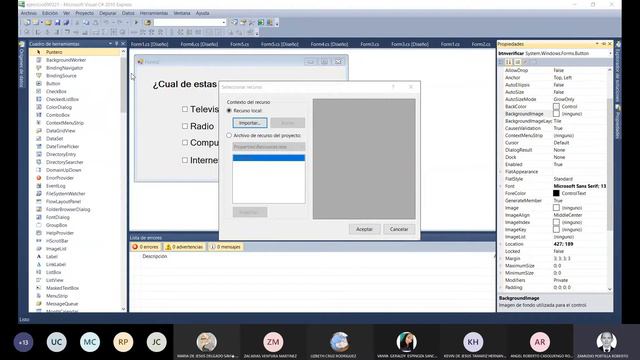Screen dimensions: 640x360
Task: Show the 0 mensajes filter
Action: tap(225, 247)
